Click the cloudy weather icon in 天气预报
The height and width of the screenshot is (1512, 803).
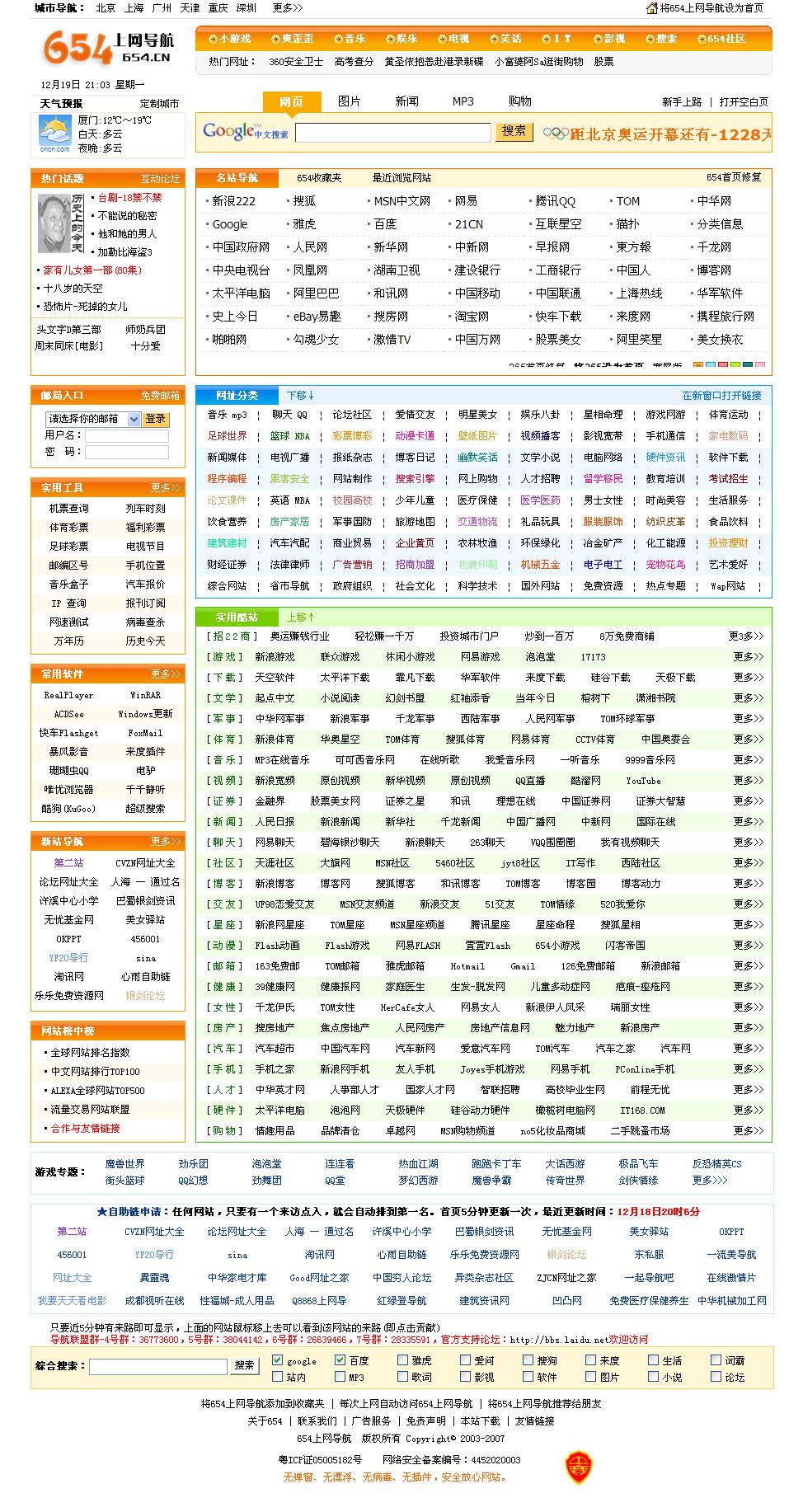55,133
